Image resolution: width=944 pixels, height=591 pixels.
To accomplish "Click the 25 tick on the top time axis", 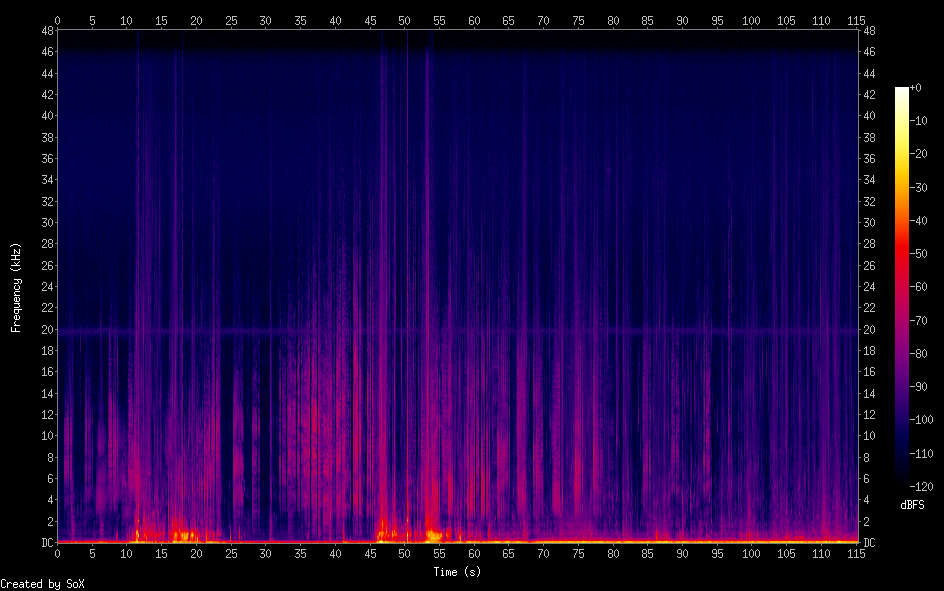I will point(231,20).
